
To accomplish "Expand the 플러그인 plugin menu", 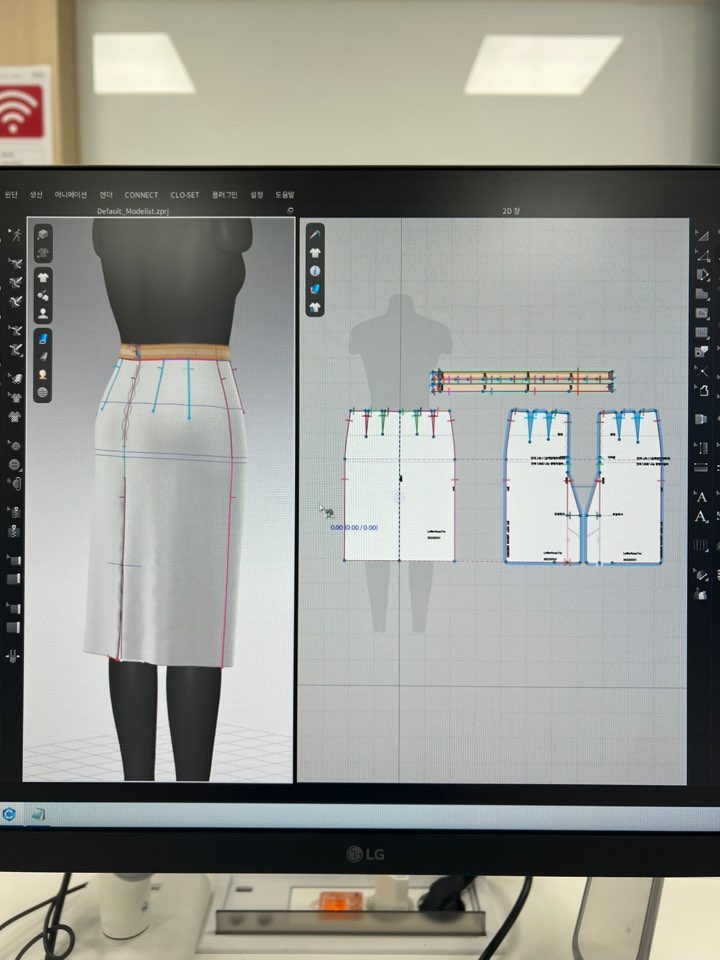I will [x=224, y=195].
